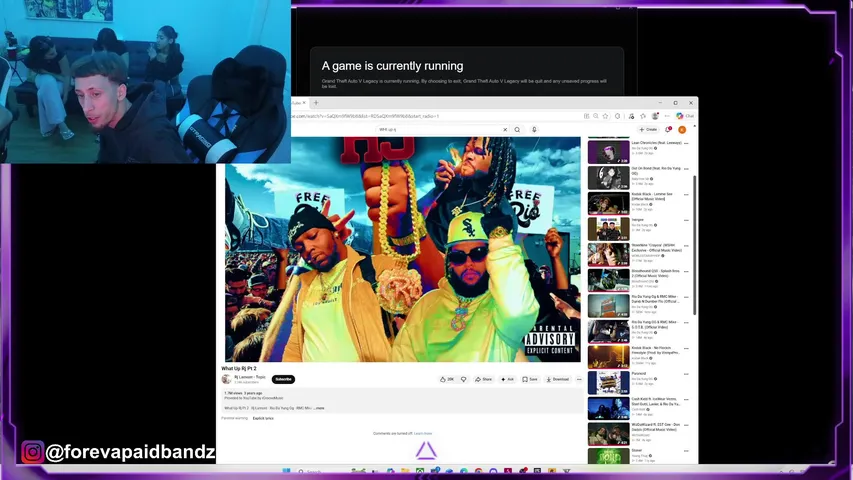Save the video to a playlist
The image size is (853, 480).
tap(530, 379)
